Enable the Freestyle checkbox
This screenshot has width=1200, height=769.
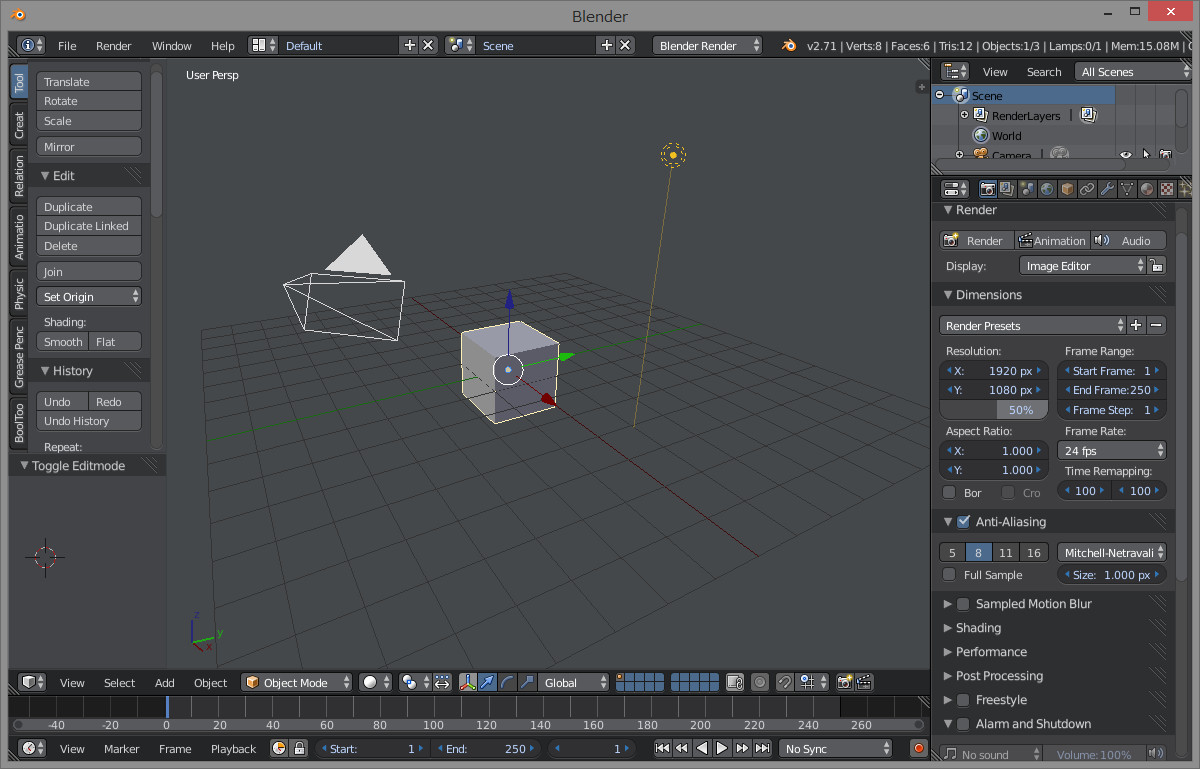point(963,700)
